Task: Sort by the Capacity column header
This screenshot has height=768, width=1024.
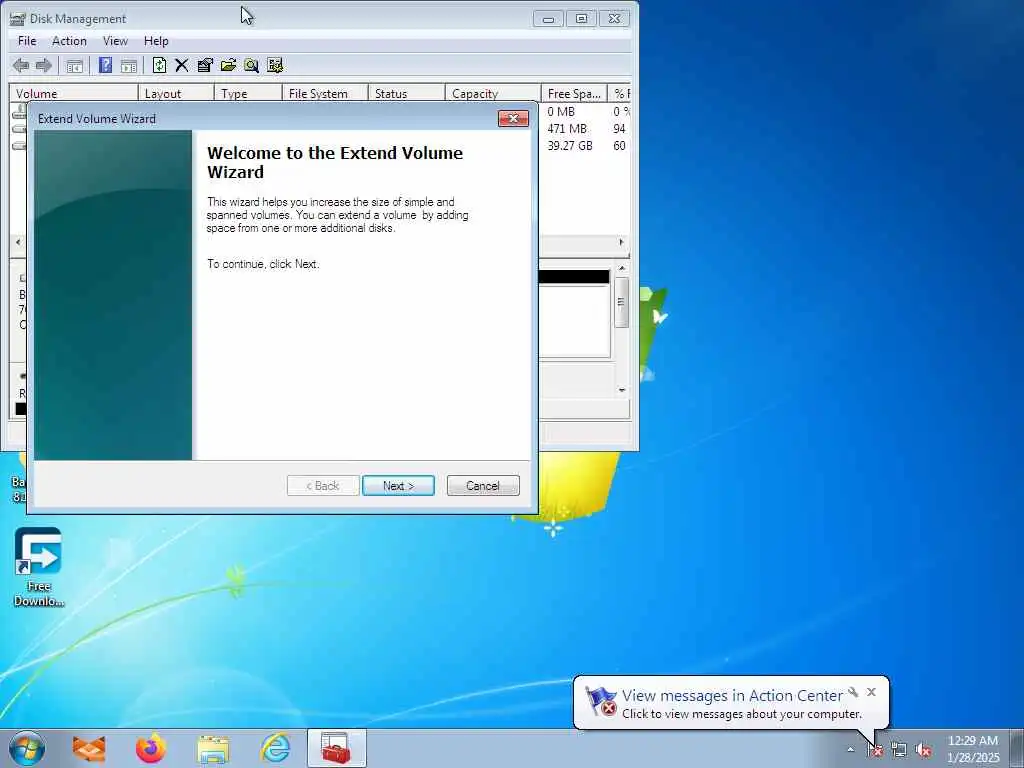Action: pos(493,94)
